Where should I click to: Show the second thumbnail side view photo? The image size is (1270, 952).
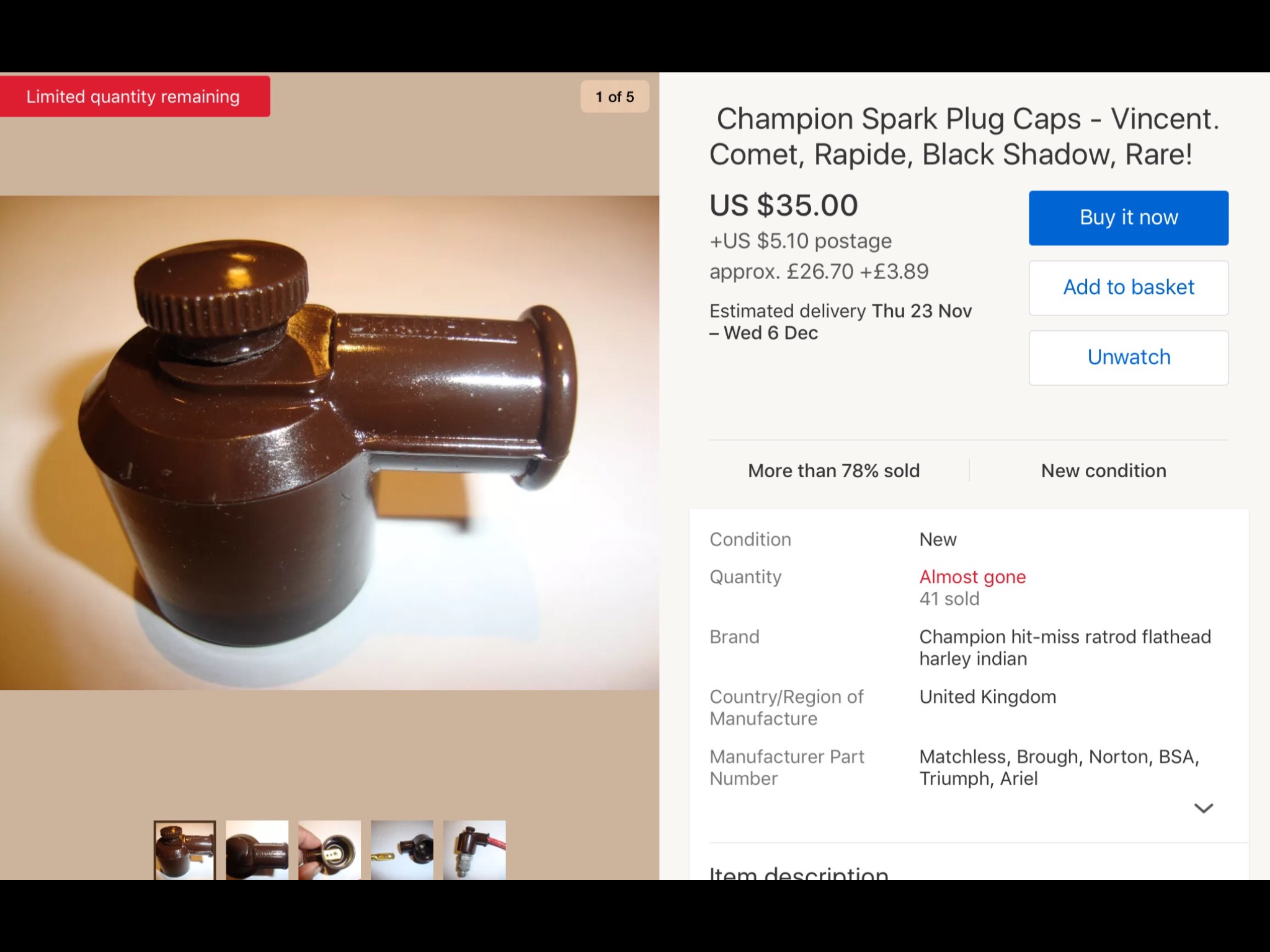pyautogui.click(x=257, y=850)
